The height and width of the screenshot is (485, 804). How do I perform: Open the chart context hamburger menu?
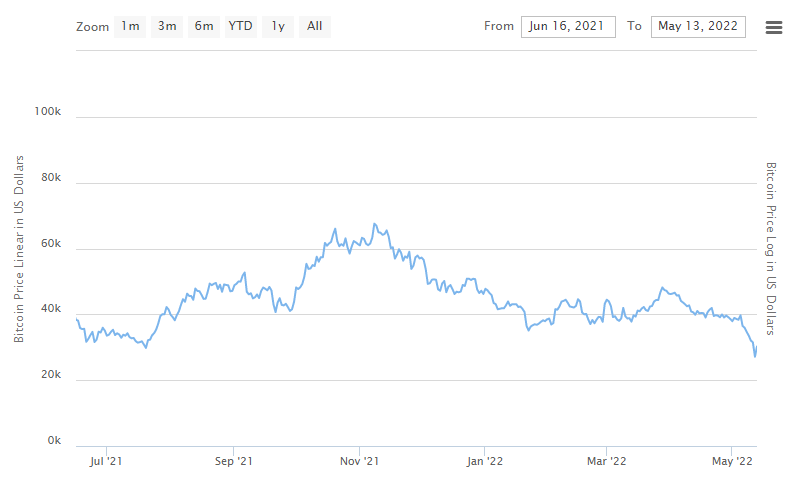(x=774, y=27)
